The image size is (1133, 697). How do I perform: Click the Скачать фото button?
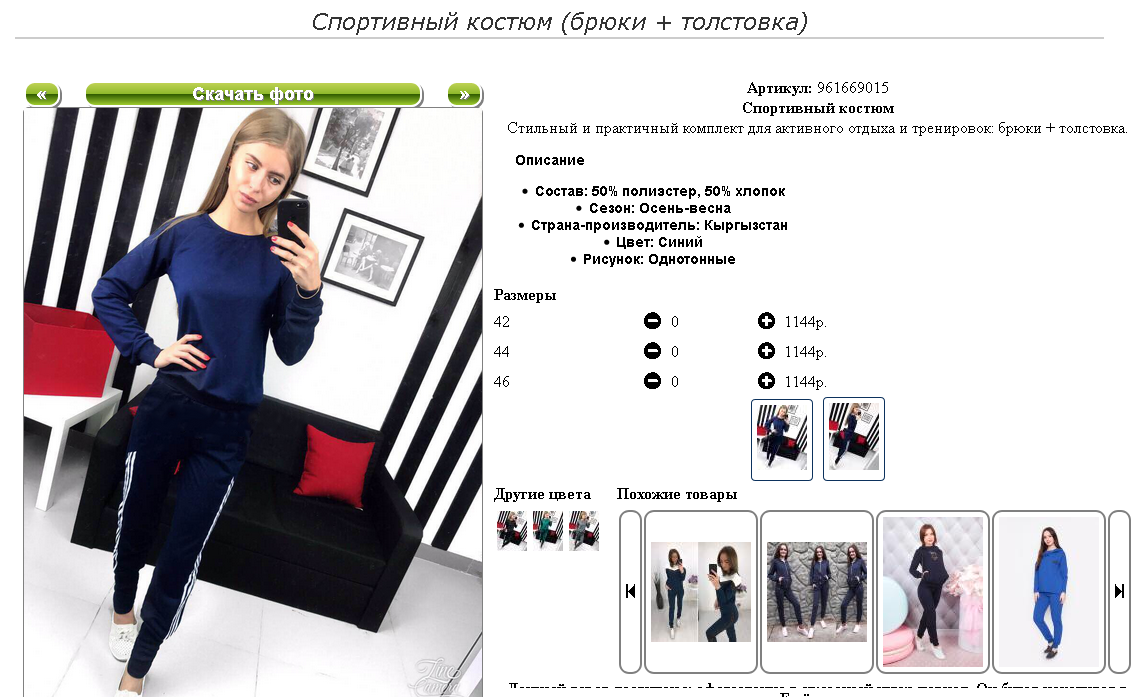pos(253,94)
